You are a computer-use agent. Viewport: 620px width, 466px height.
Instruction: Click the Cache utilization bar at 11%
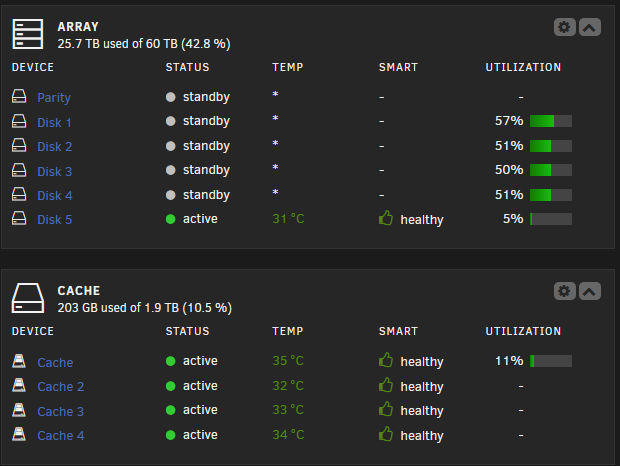click(x=551, y=361)
